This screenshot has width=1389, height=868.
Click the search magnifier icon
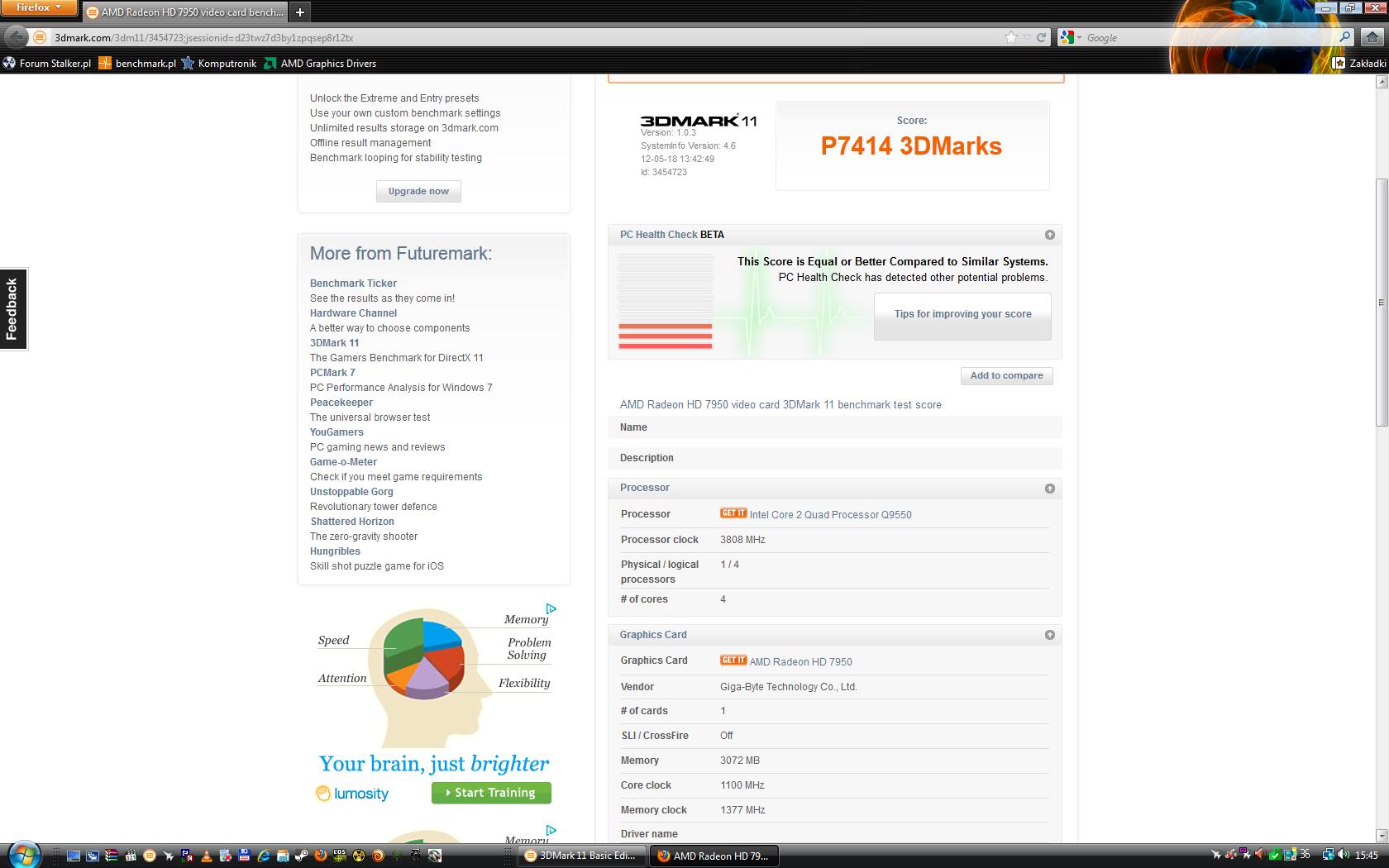[1345, 37]
